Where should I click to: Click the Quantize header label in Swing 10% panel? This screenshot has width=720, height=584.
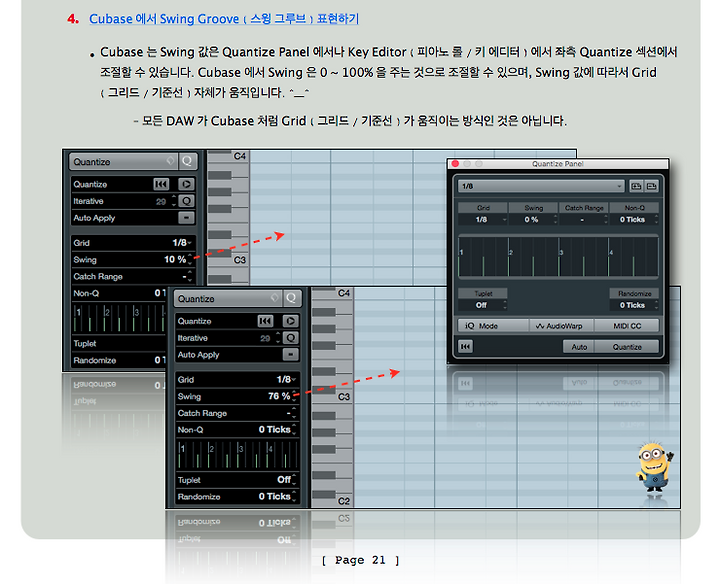[x=92, y=162]
